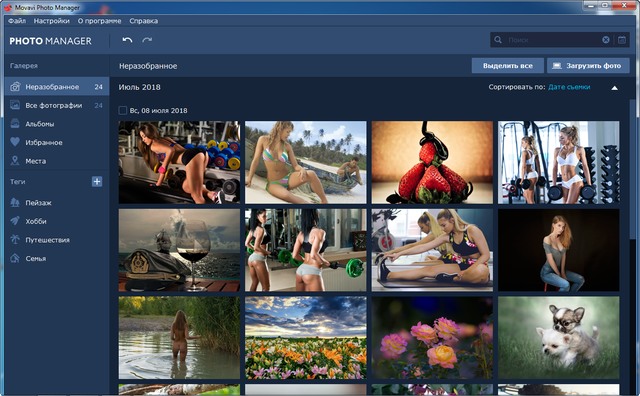Filter by the Семья tag
Screen dimensions: 640x396
coord(57,258)
